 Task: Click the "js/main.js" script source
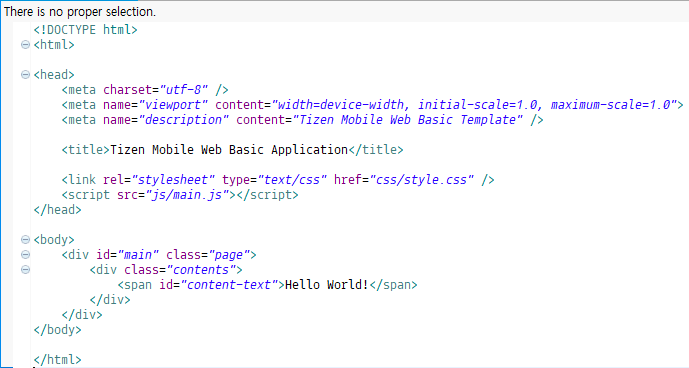point(187,194)
